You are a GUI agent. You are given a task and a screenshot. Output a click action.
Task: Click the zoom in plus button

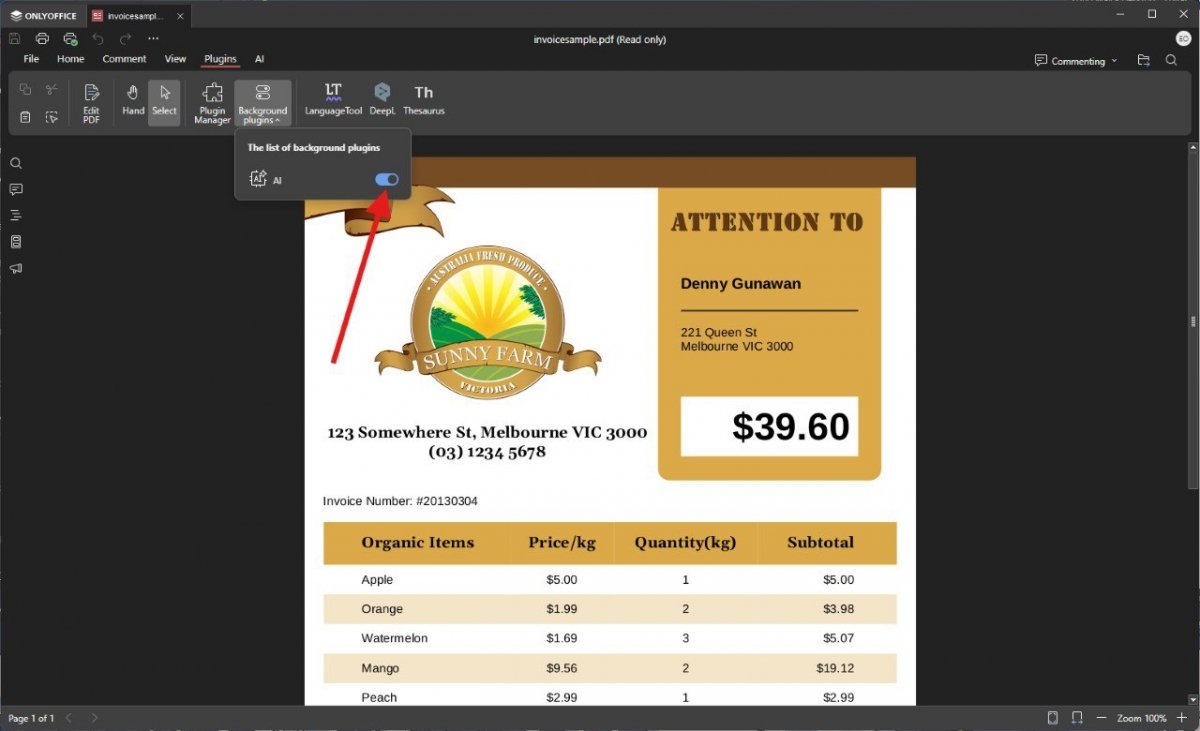[1181, 718]
